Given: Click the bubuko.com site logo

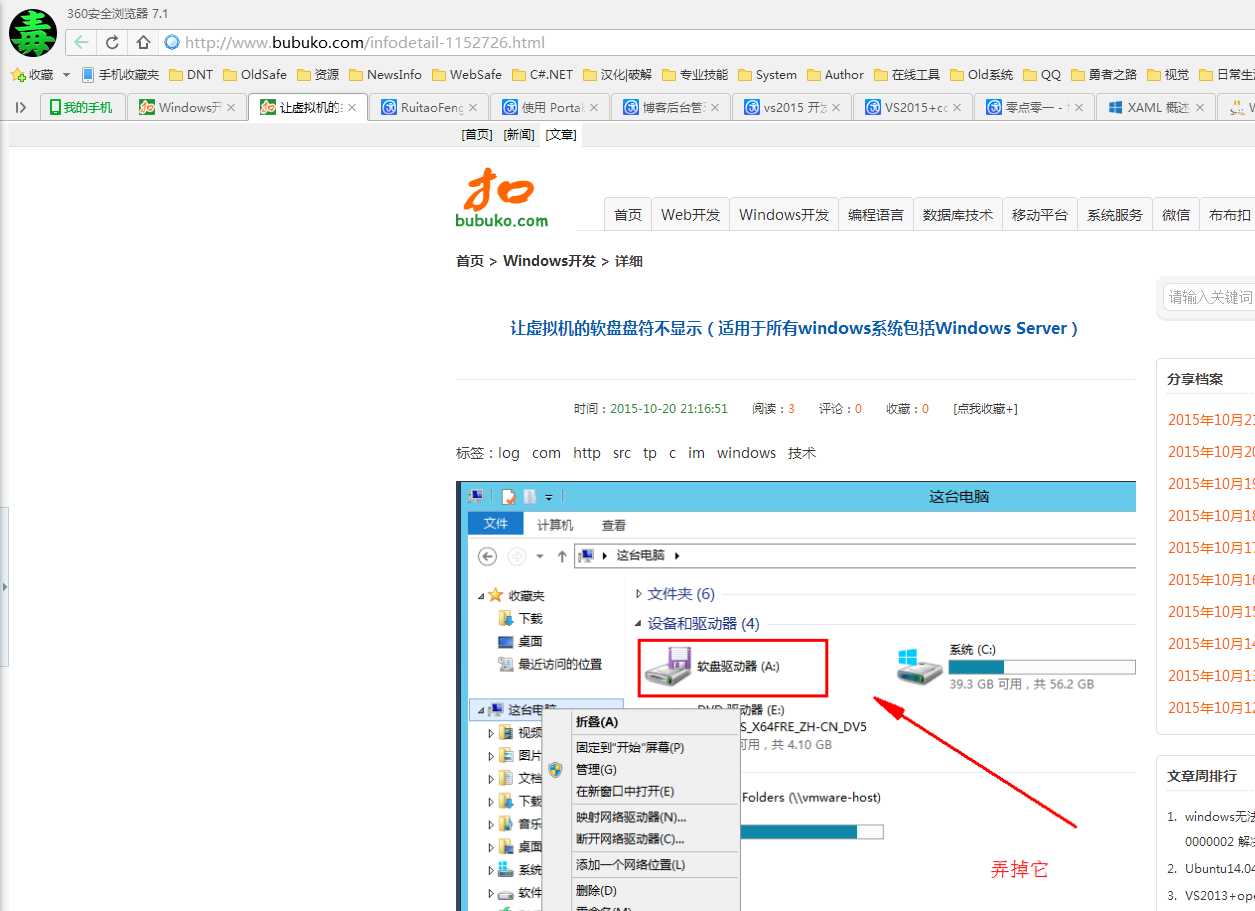Looking at the screenshot, I should (x=502, y=197).
